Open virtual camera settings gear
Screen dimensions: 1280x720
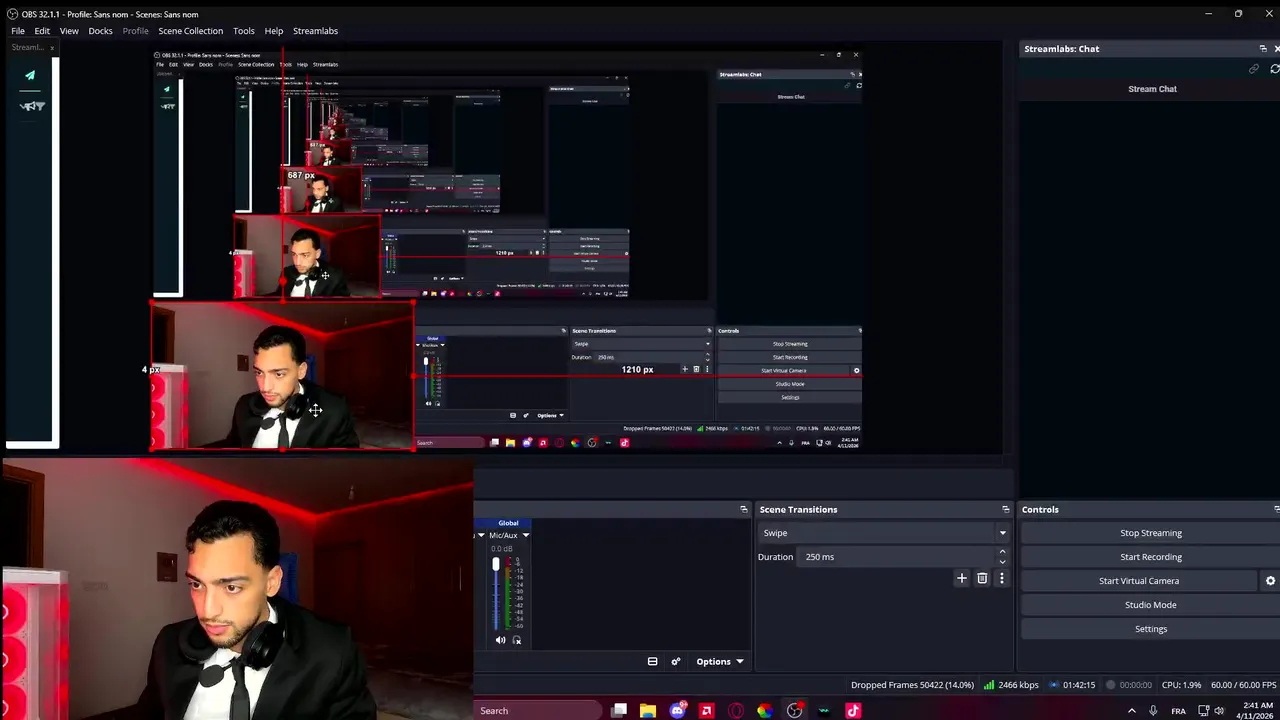click(1270, 581)
